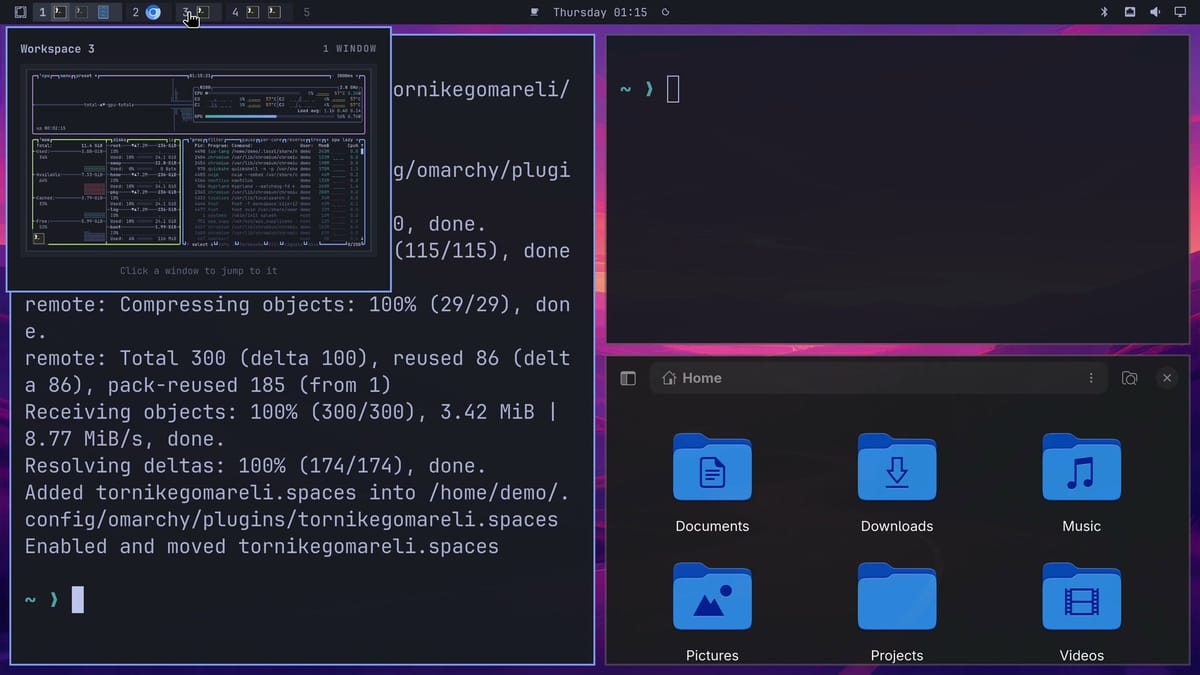Click 'remote: Compressing objects: 100% (29/29)' text
Screen dimensions: 1200x675
pos(272,304)
